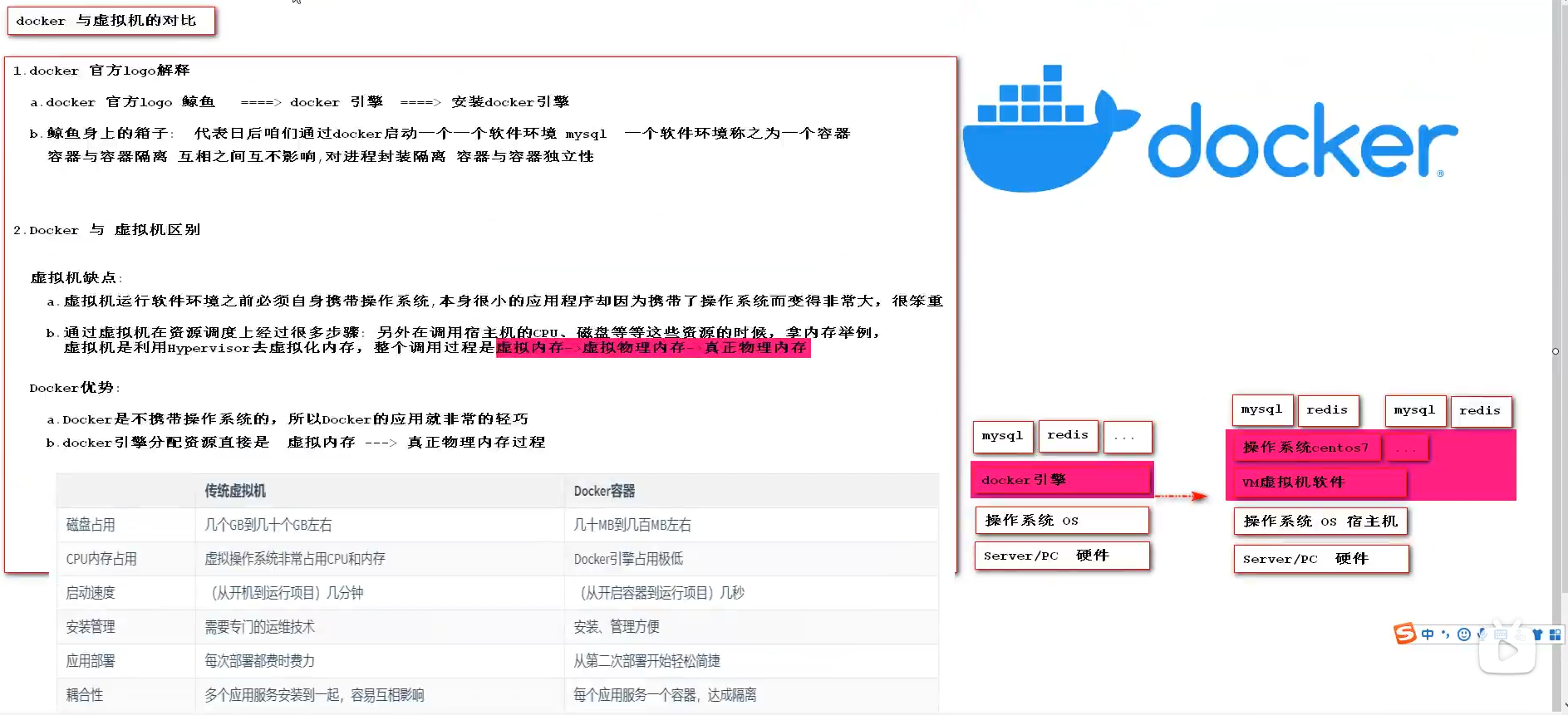Click the '启动速度' row label
The height and width of the screenshot is (715, 1568).
point(91,593)
